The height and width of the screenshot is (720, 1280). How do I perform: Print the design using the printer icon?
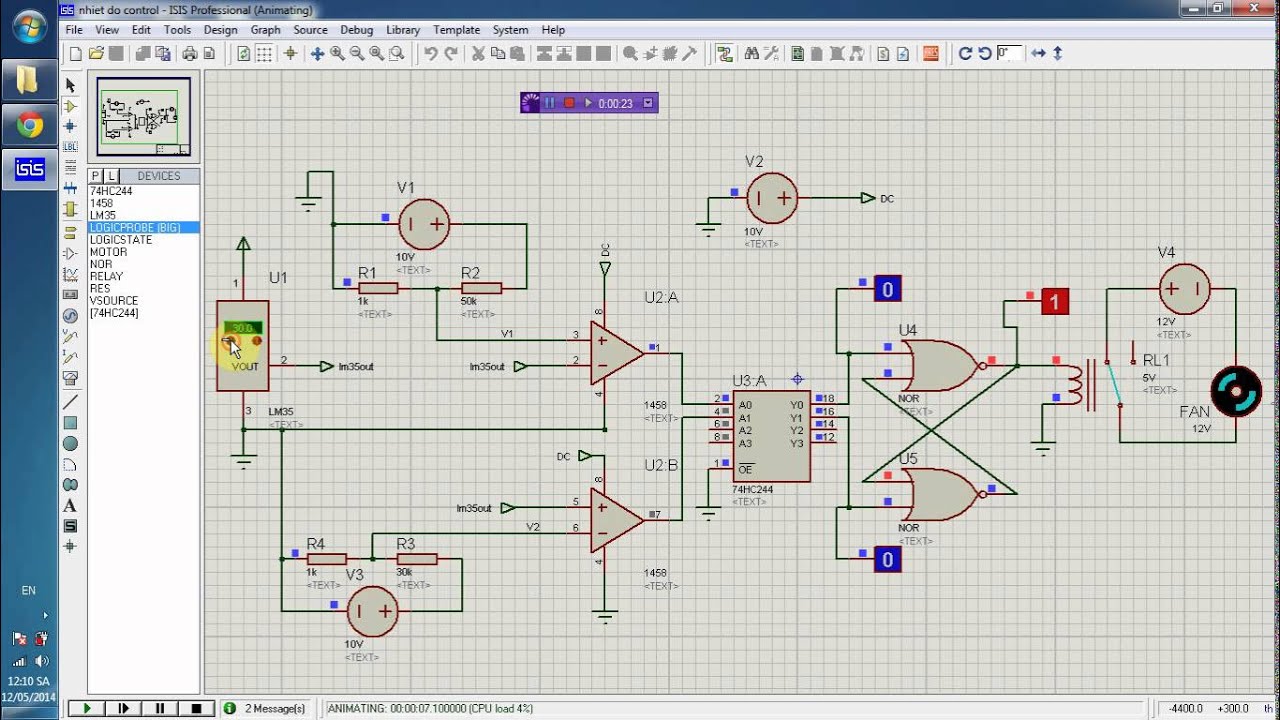pos(189,54)
